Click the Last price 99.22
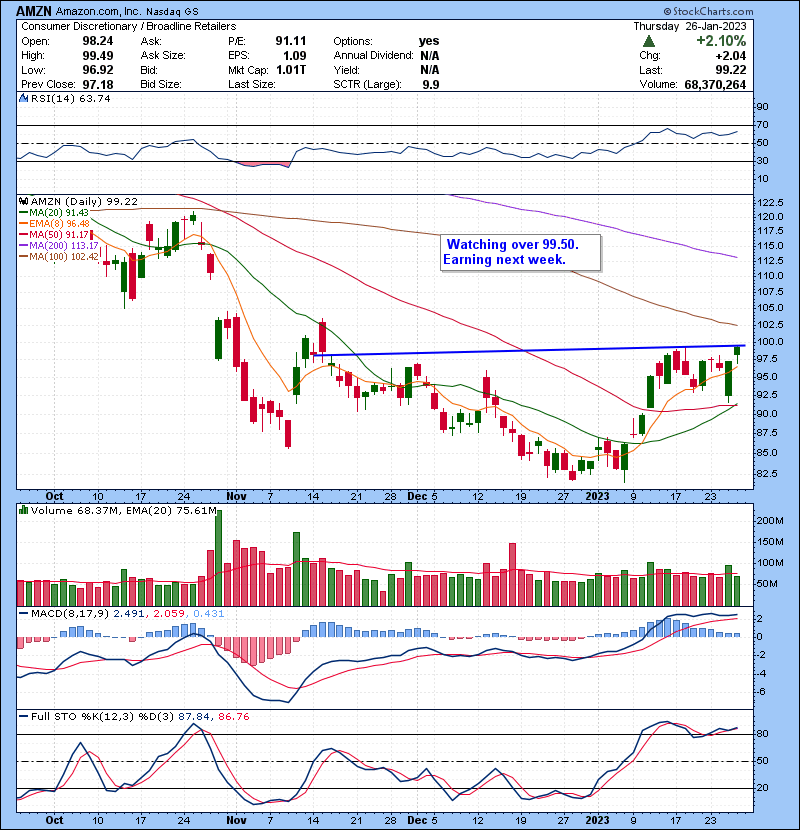800x830 pixels. pos(731,70)
